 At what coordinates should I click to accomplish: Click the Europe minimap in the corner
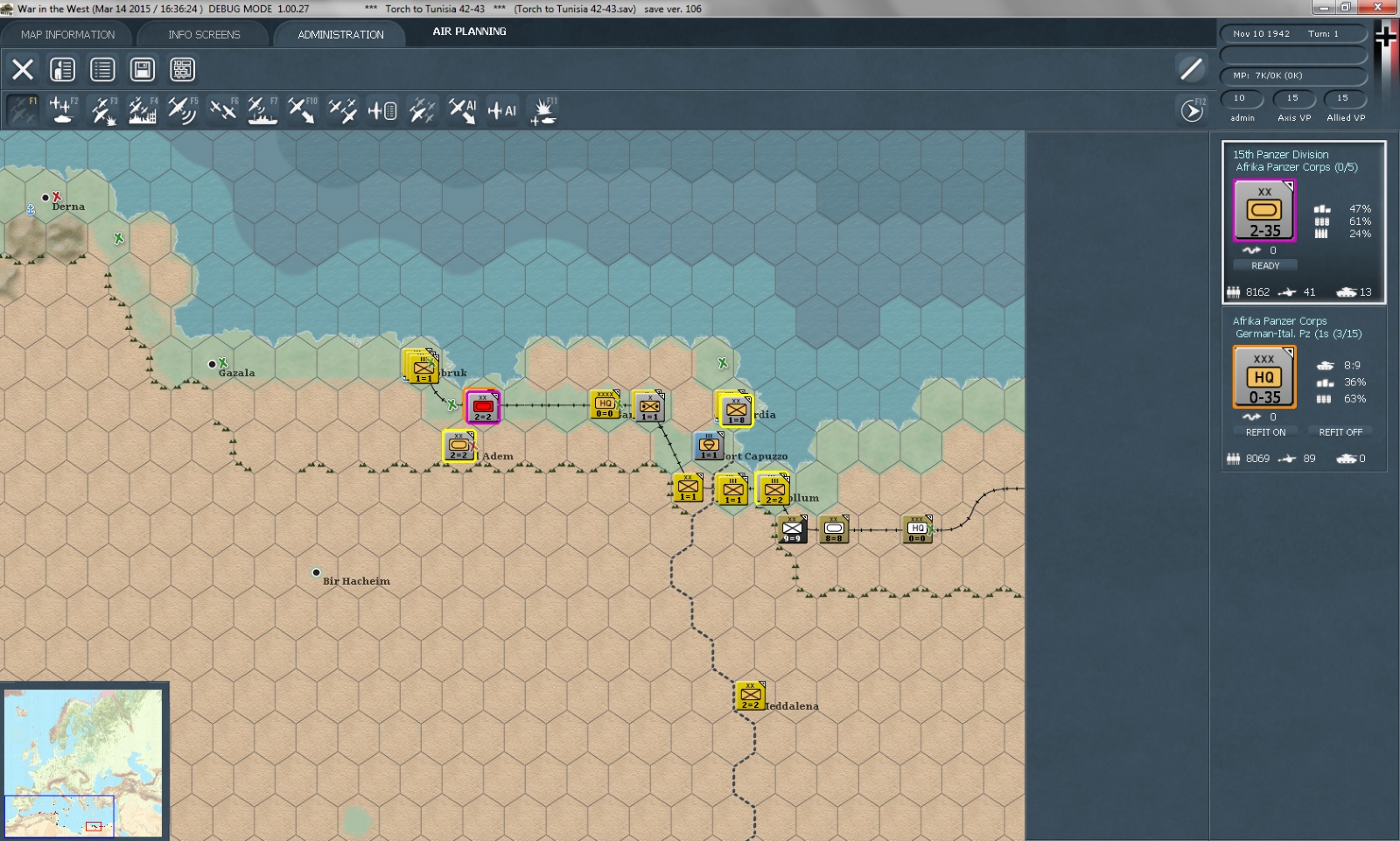tap(83, 762)
